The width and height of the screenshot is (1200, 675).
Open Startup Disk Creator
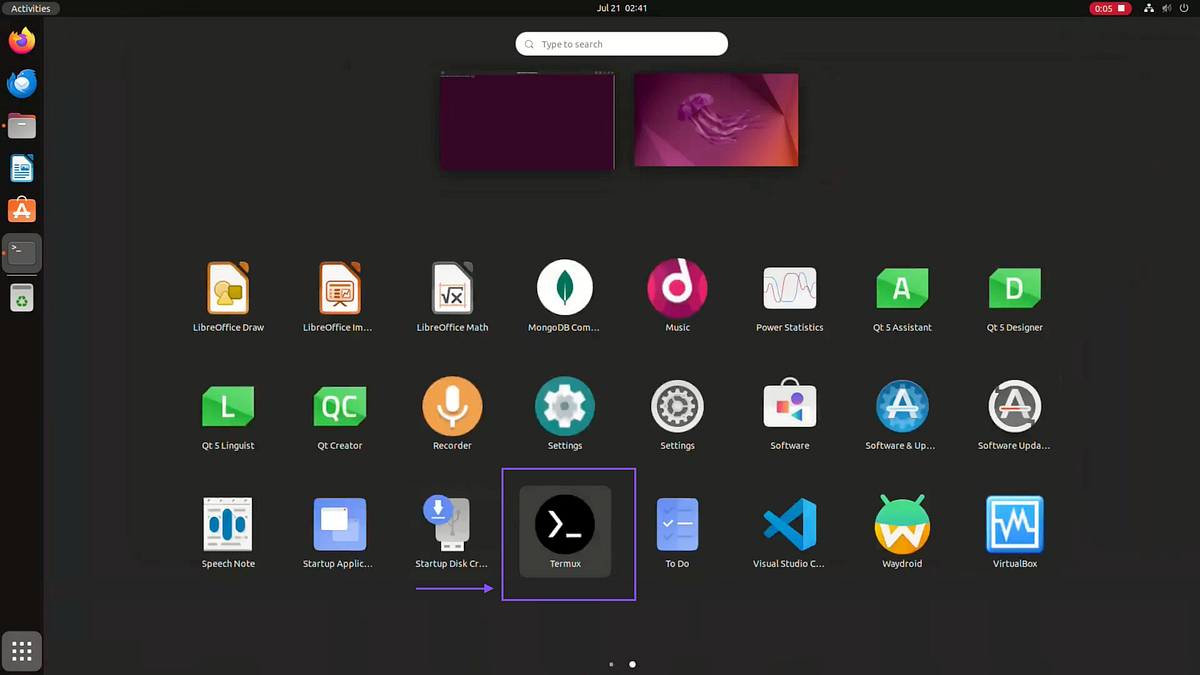(452, 523)
